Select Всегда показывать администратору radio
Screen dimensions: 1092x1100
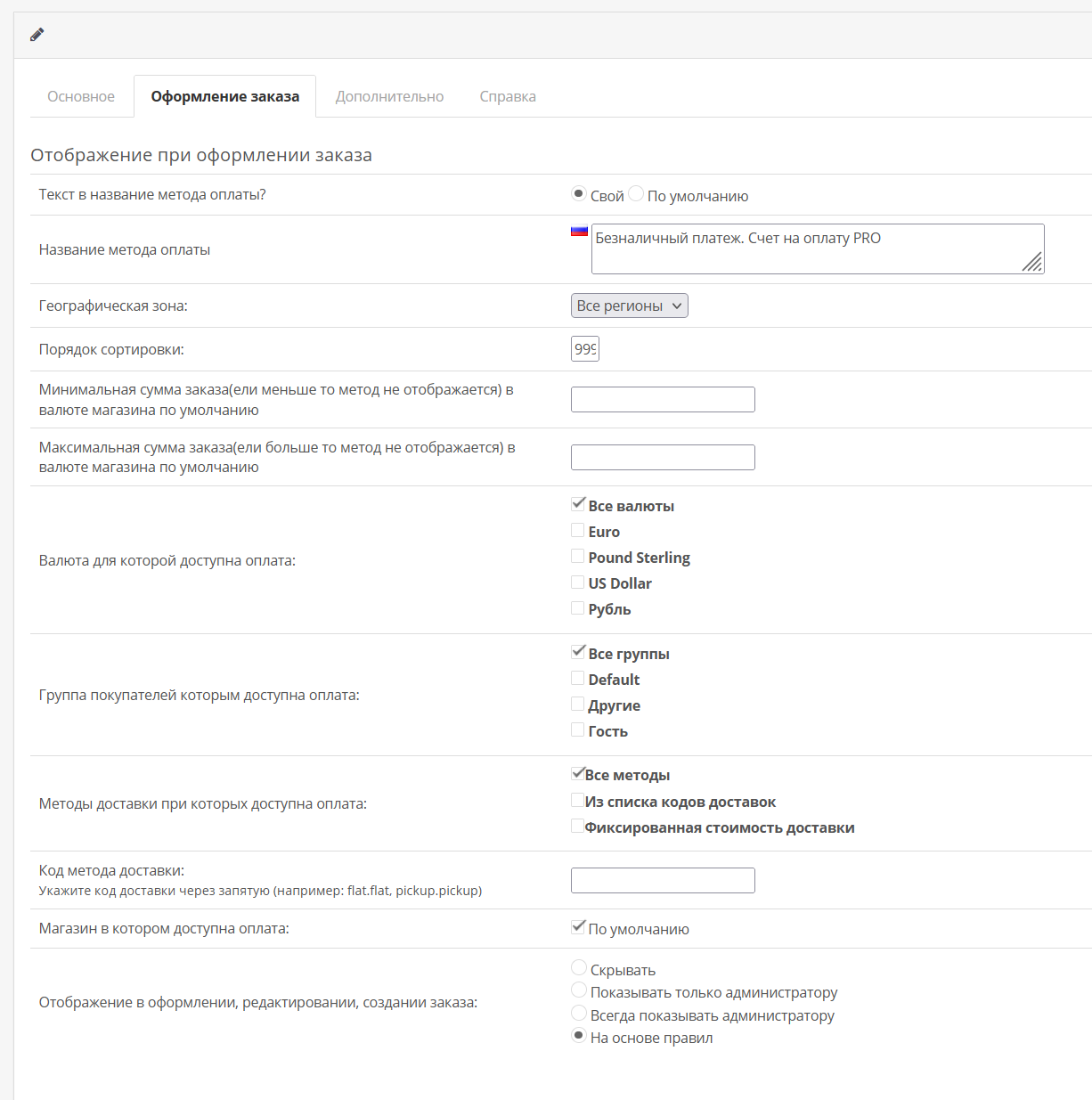click(x=579, y=1014)
